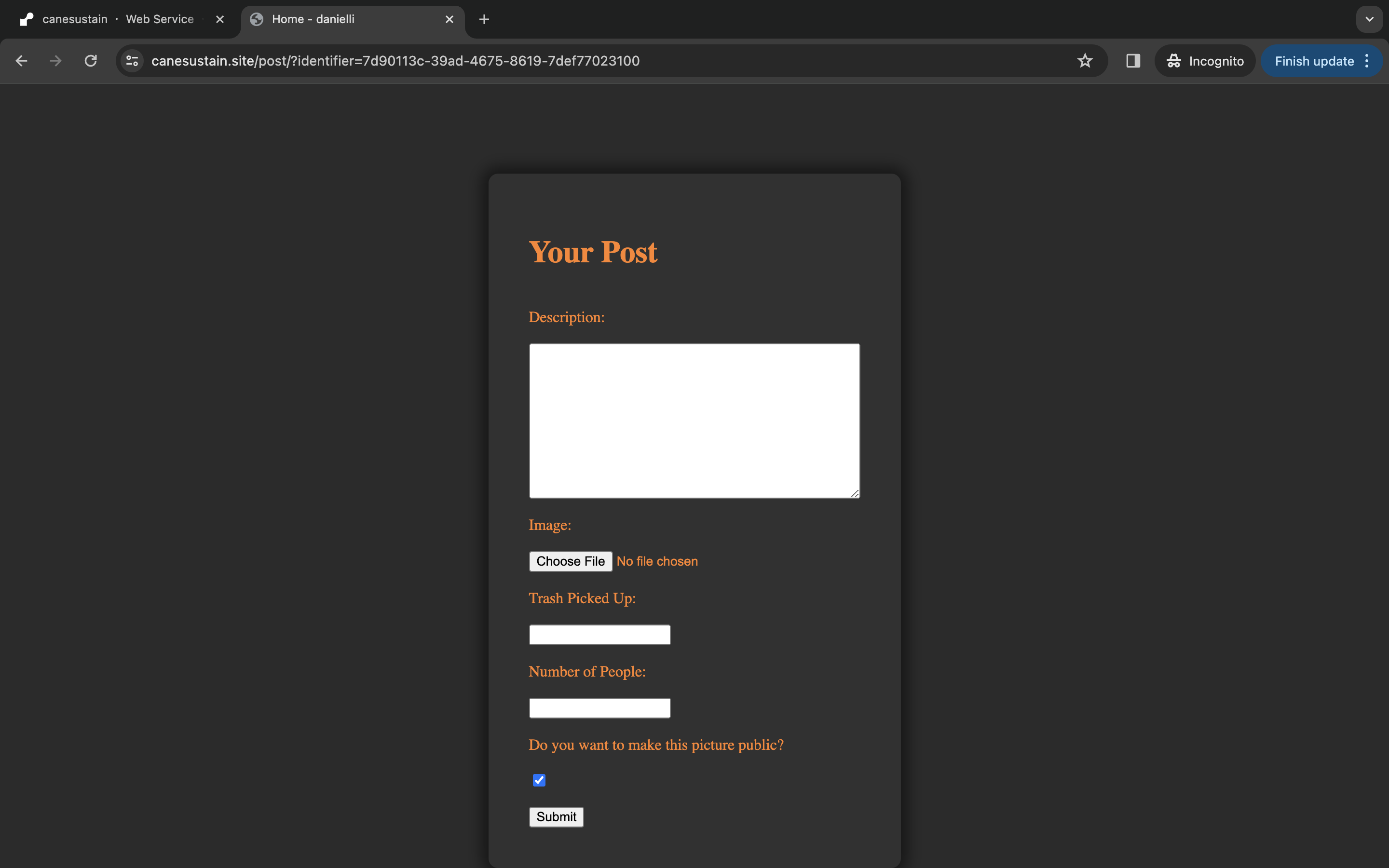1389x868 pixels.
Task: Reload the current page
Action: [91, 61]
